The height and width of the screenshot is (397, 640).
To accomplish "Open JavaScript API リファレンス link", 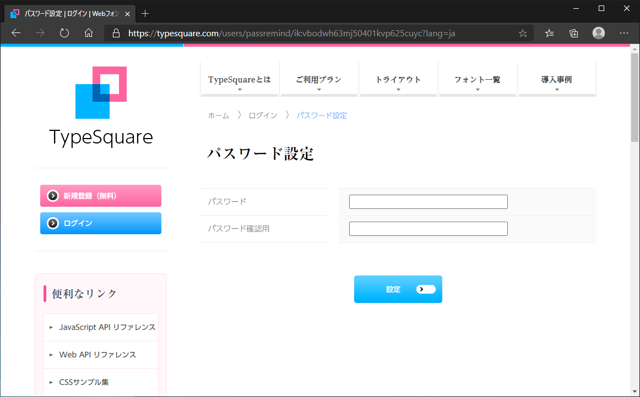I will (x=107, y=327).
